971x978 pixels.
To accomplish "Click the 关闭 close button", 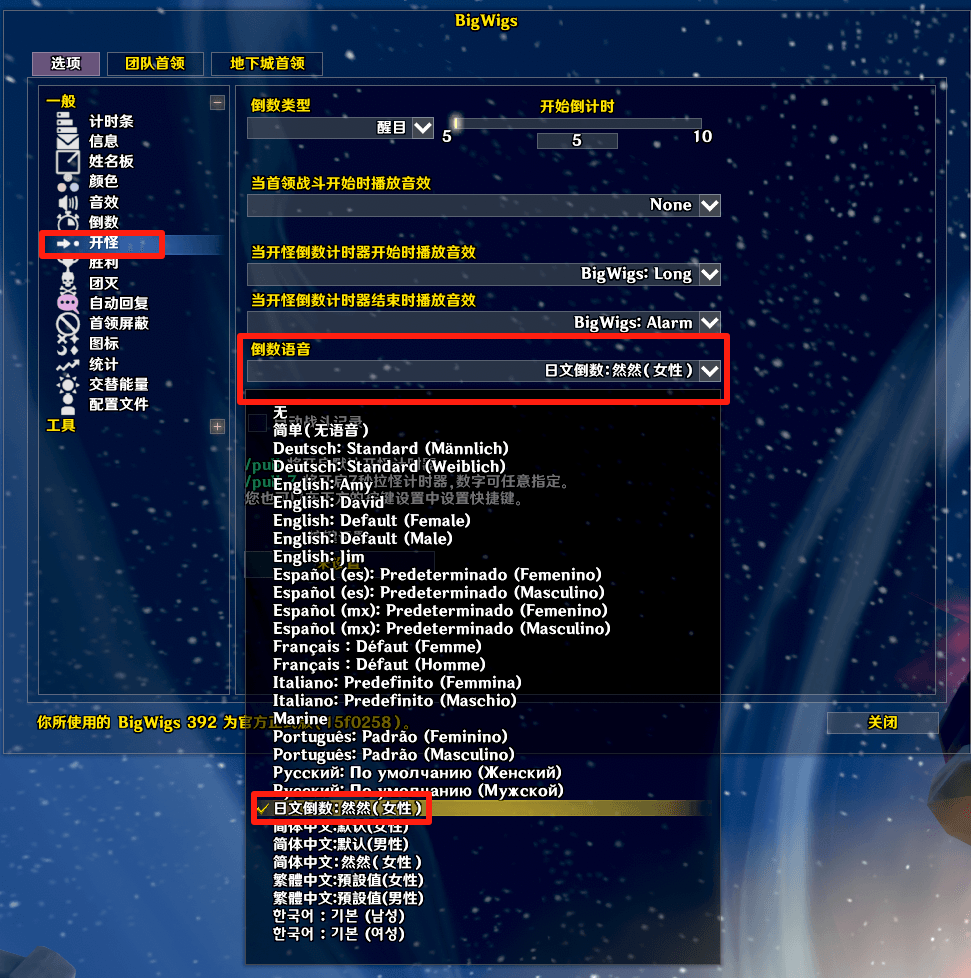I will [x=882, y=723].
